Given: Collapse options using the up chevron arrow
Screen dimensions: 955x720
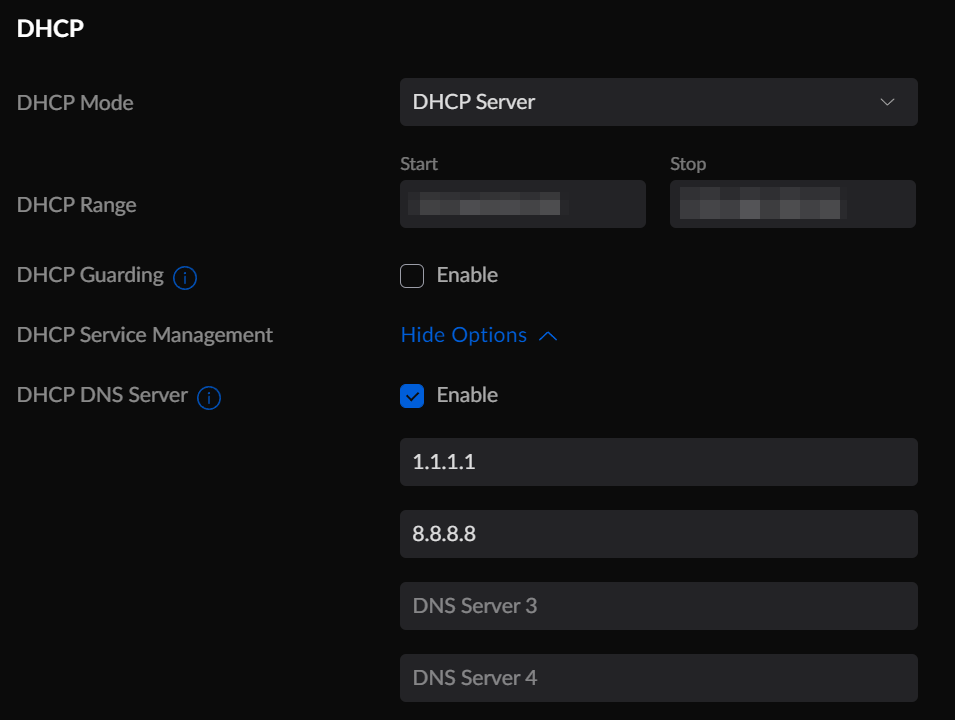Looking at the screenshot, I should 547,336.
